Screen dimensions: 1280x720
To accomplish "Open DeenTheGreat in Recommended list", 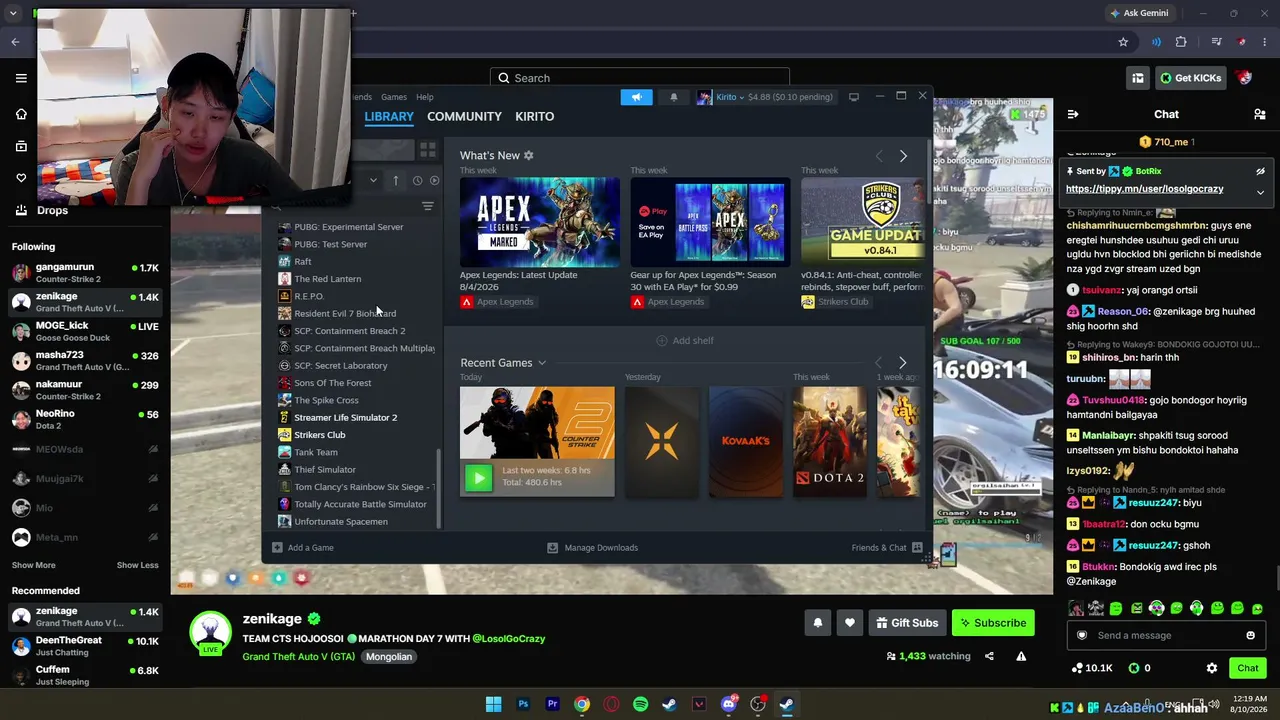I will 85,646.
